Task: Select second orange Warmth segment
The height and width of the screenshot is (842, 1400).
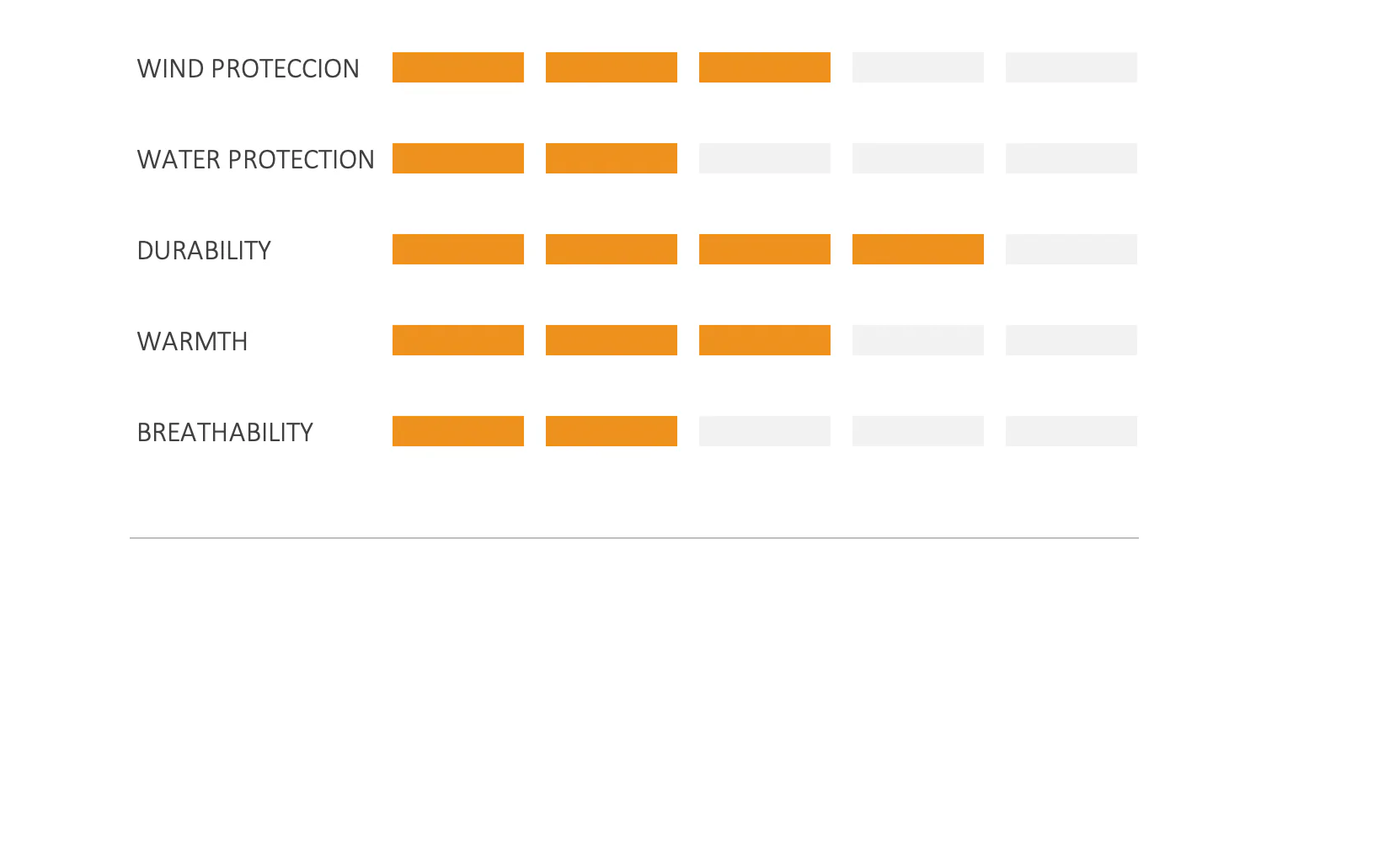Action: (x=612, y=340)
